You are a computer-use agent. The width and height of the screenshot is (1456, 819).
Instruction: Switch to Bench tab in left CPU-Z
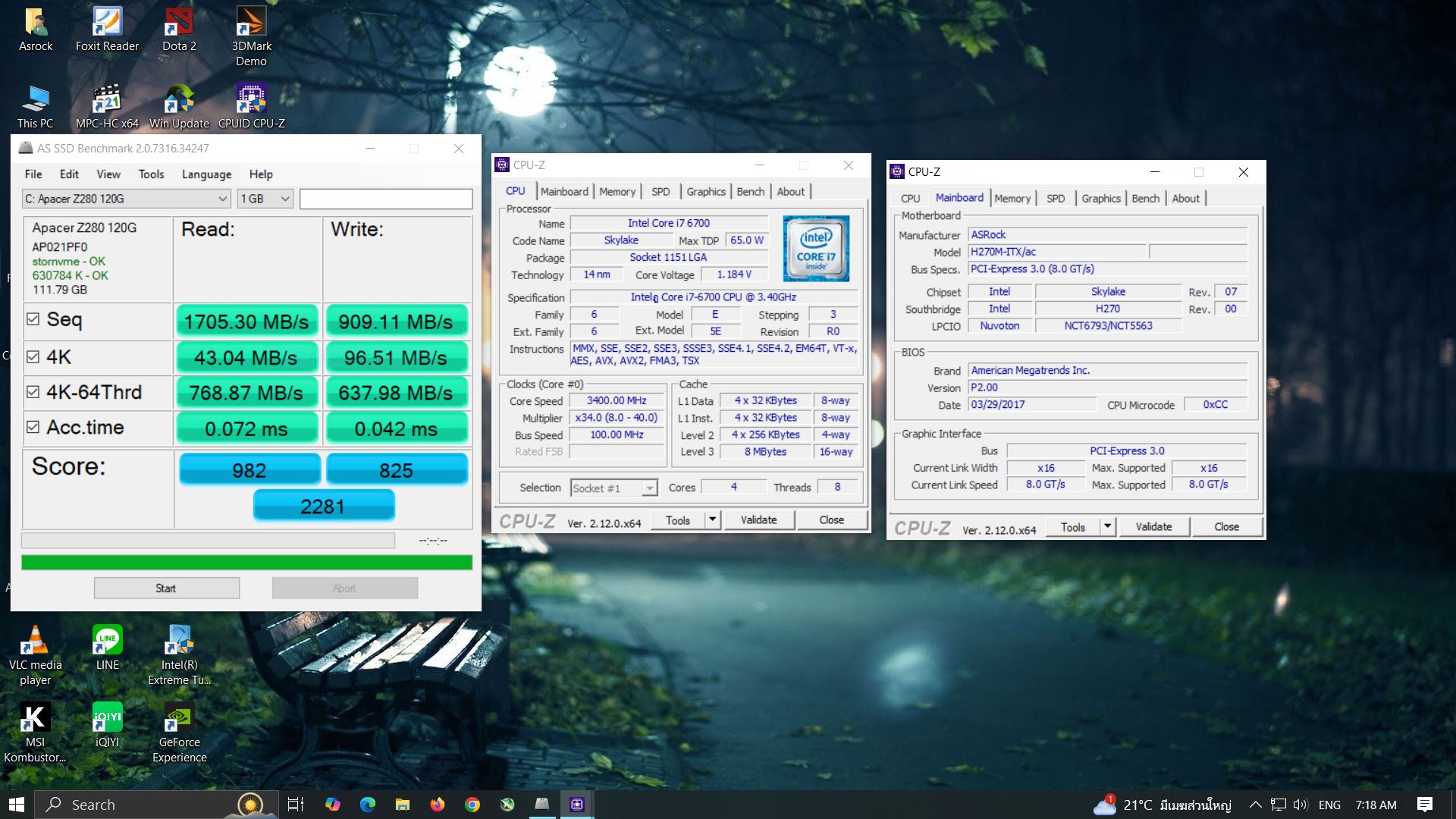pos(751,192)
